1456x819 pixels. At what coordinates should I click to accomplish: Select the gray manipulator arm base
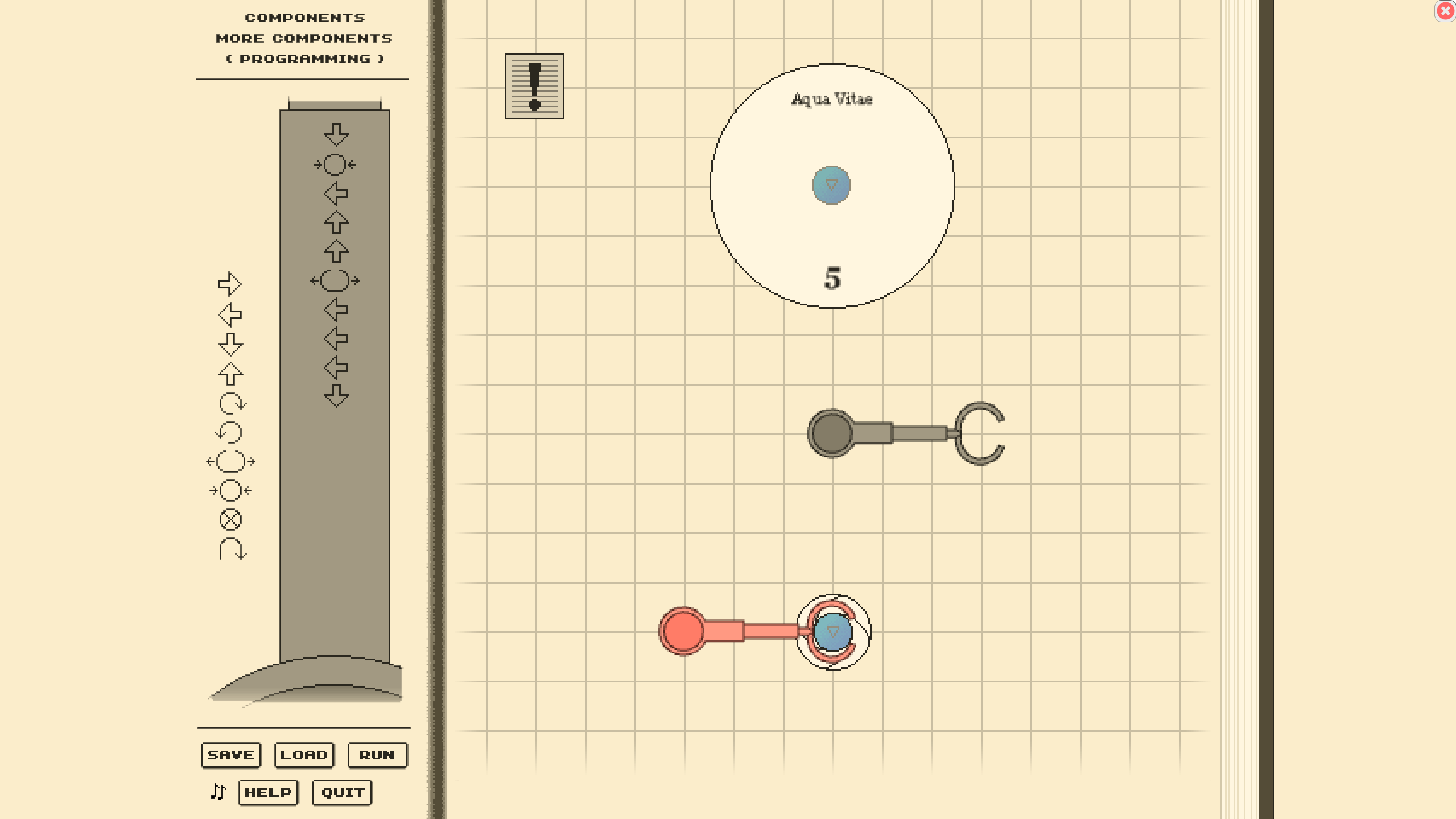[831, 433]
